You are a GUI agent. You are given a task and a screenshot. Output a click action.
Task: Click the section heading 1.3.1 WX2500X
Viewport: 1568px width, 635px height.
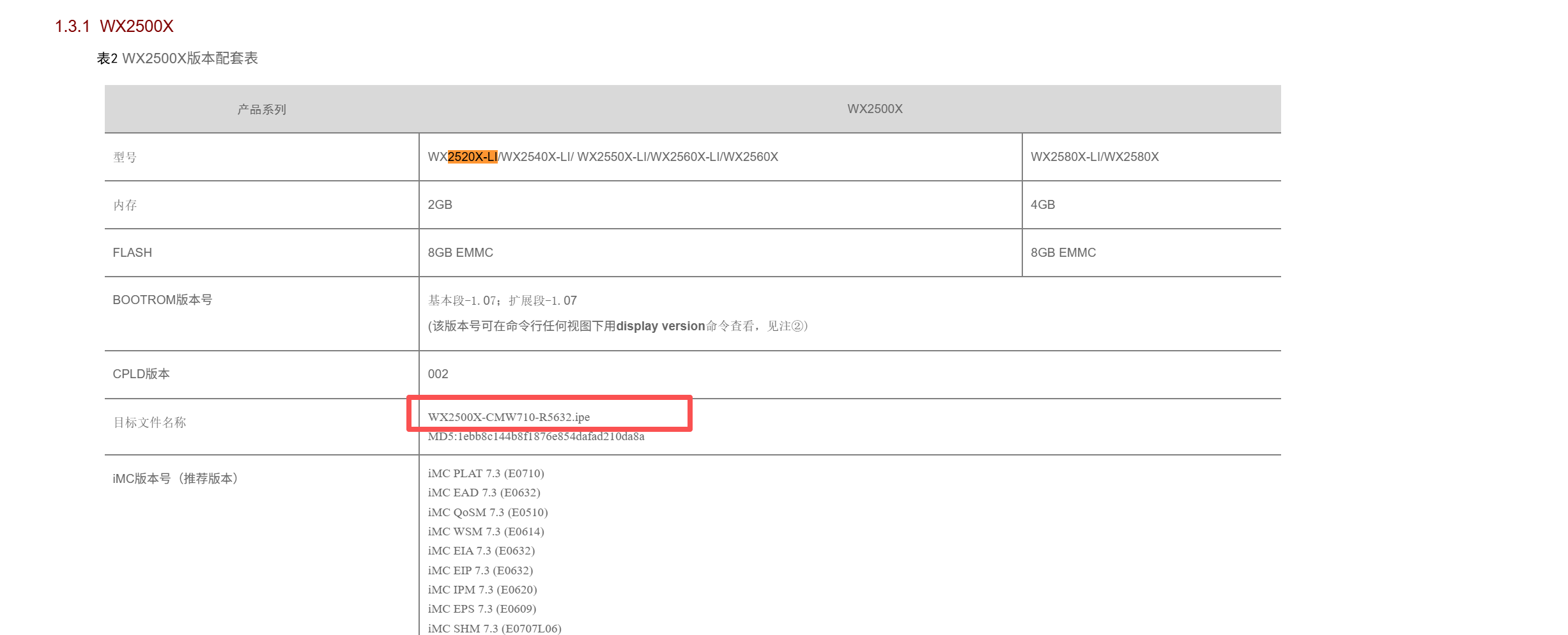click(114, 26)
